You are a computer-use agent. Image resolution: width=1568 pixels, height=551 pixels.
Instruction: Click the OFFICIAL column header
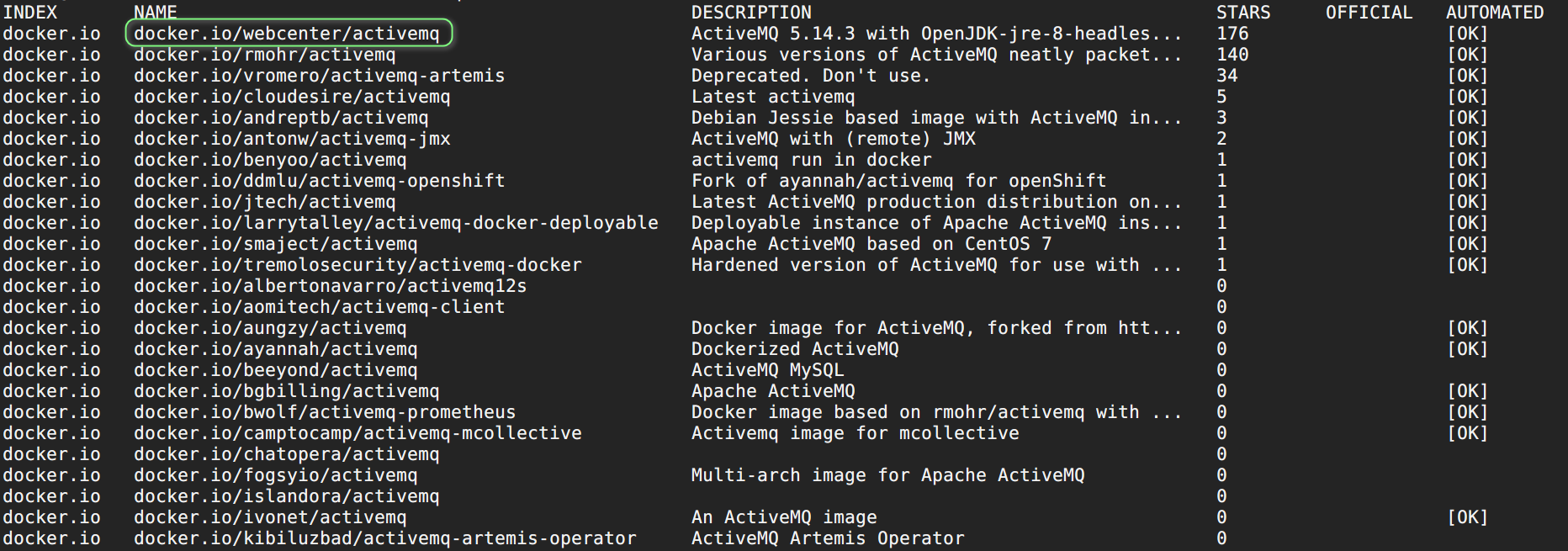point(1369,13)
